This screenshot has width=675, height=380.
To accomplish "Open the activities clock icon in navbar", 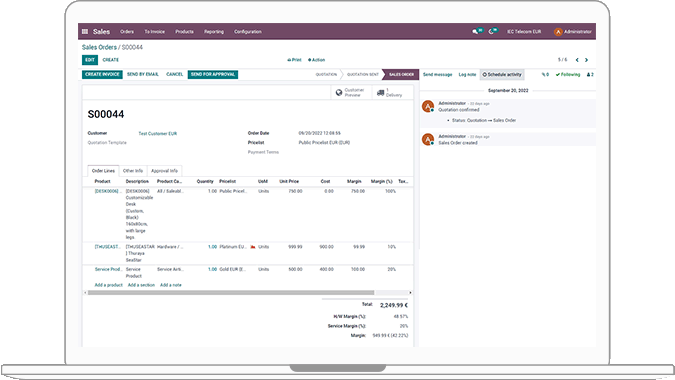I will click(493, 31).
